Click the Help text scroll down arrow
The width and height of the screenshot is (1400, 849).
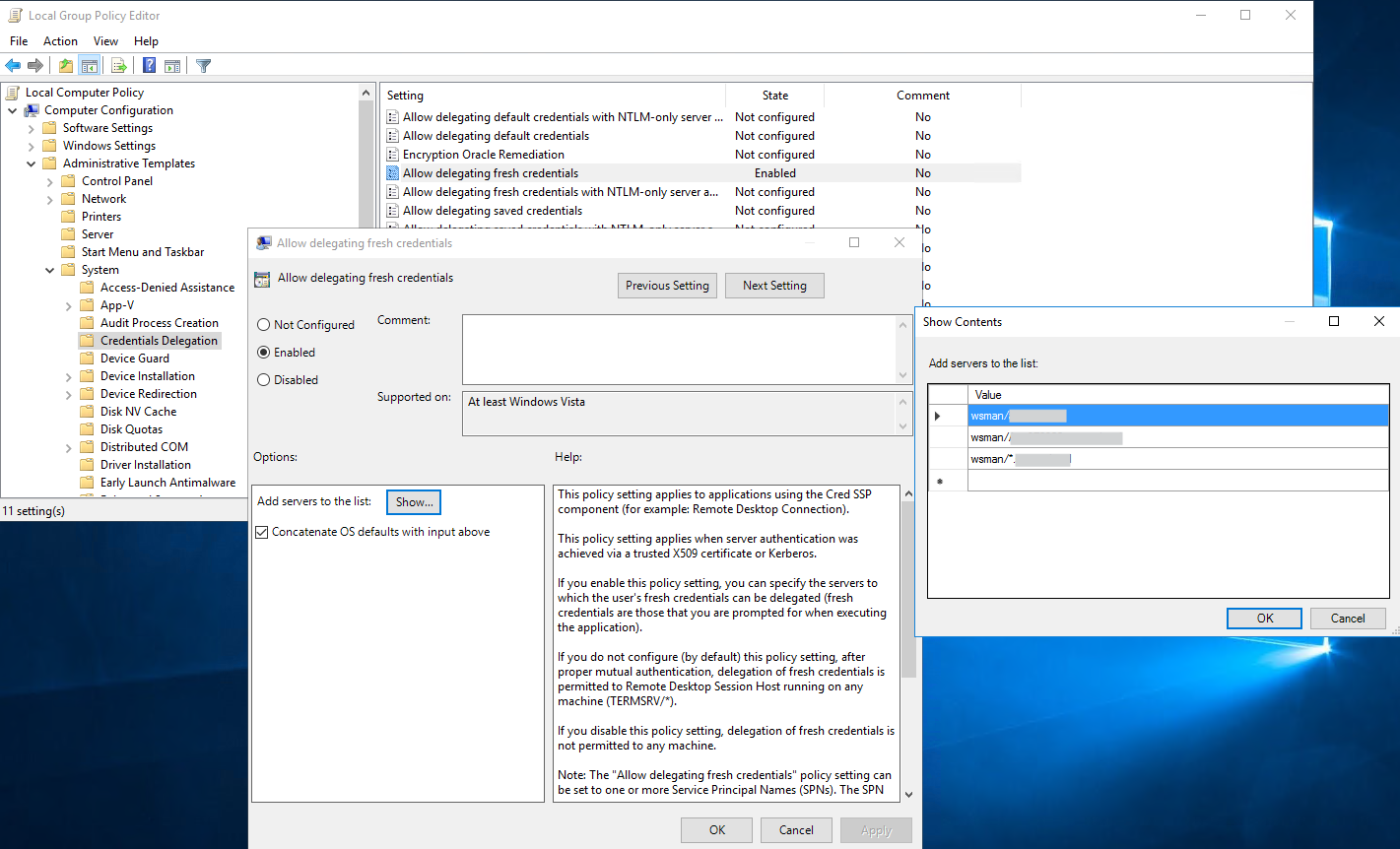click(x=908, y=795)
